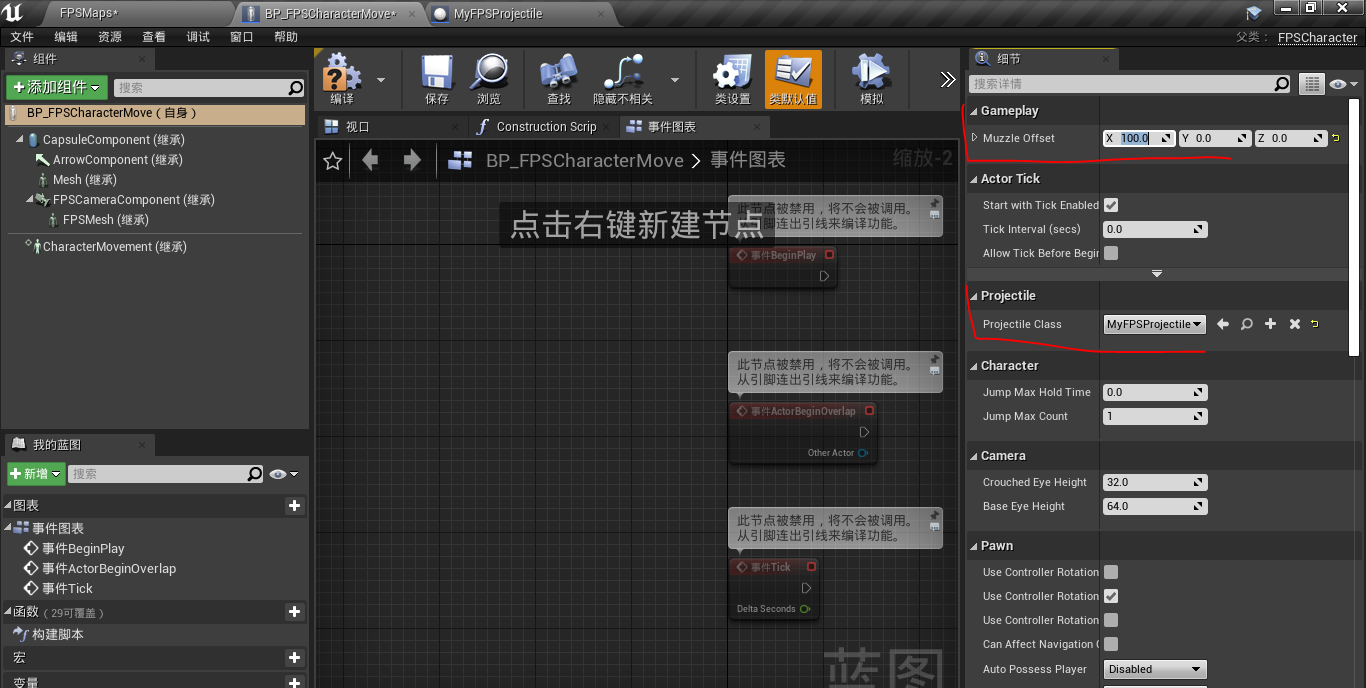Click the details panel scrollbar
Screen dimensions: 1366x688
click(x=1354, y=226)
